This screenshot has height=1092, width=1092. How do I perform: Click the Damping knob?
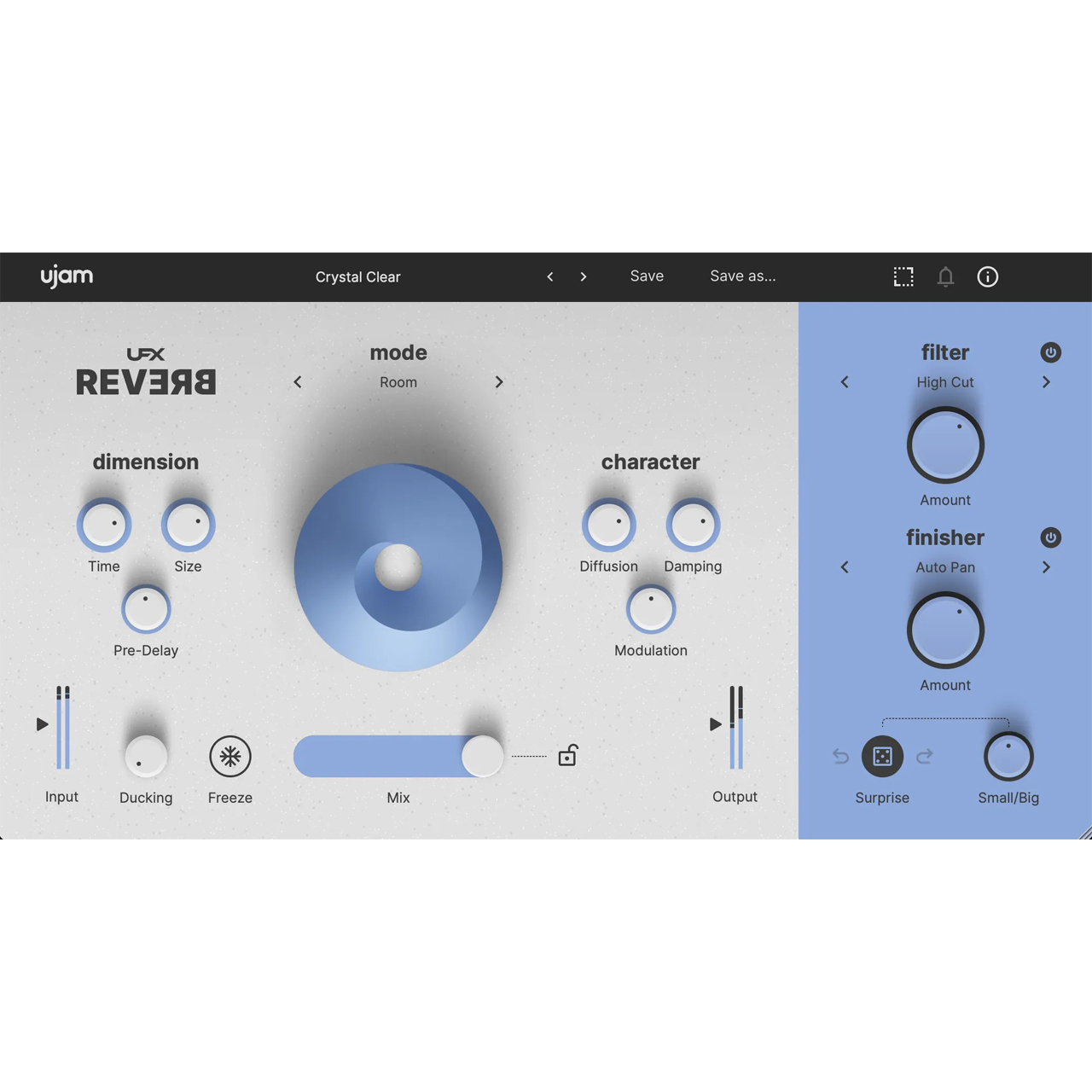693,525
